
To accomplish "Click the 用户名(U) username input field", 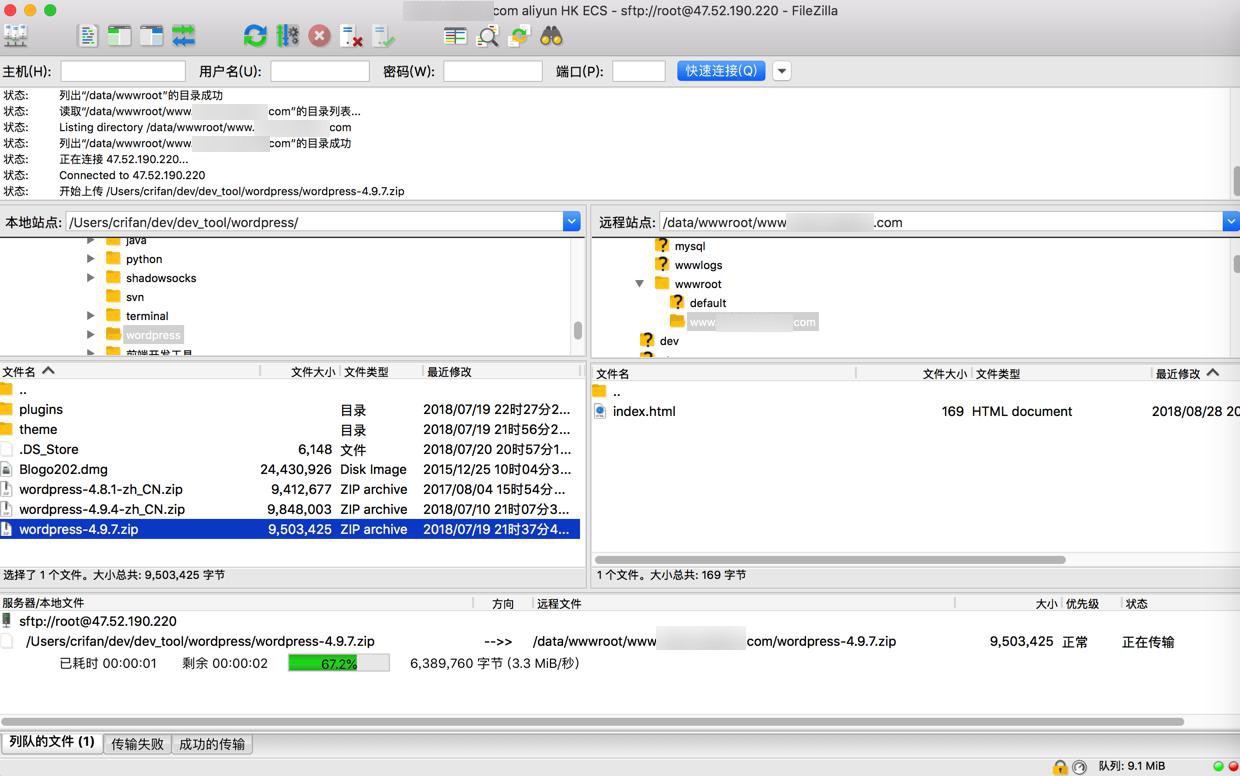I will pyautogui.click(x=320, y=71).
